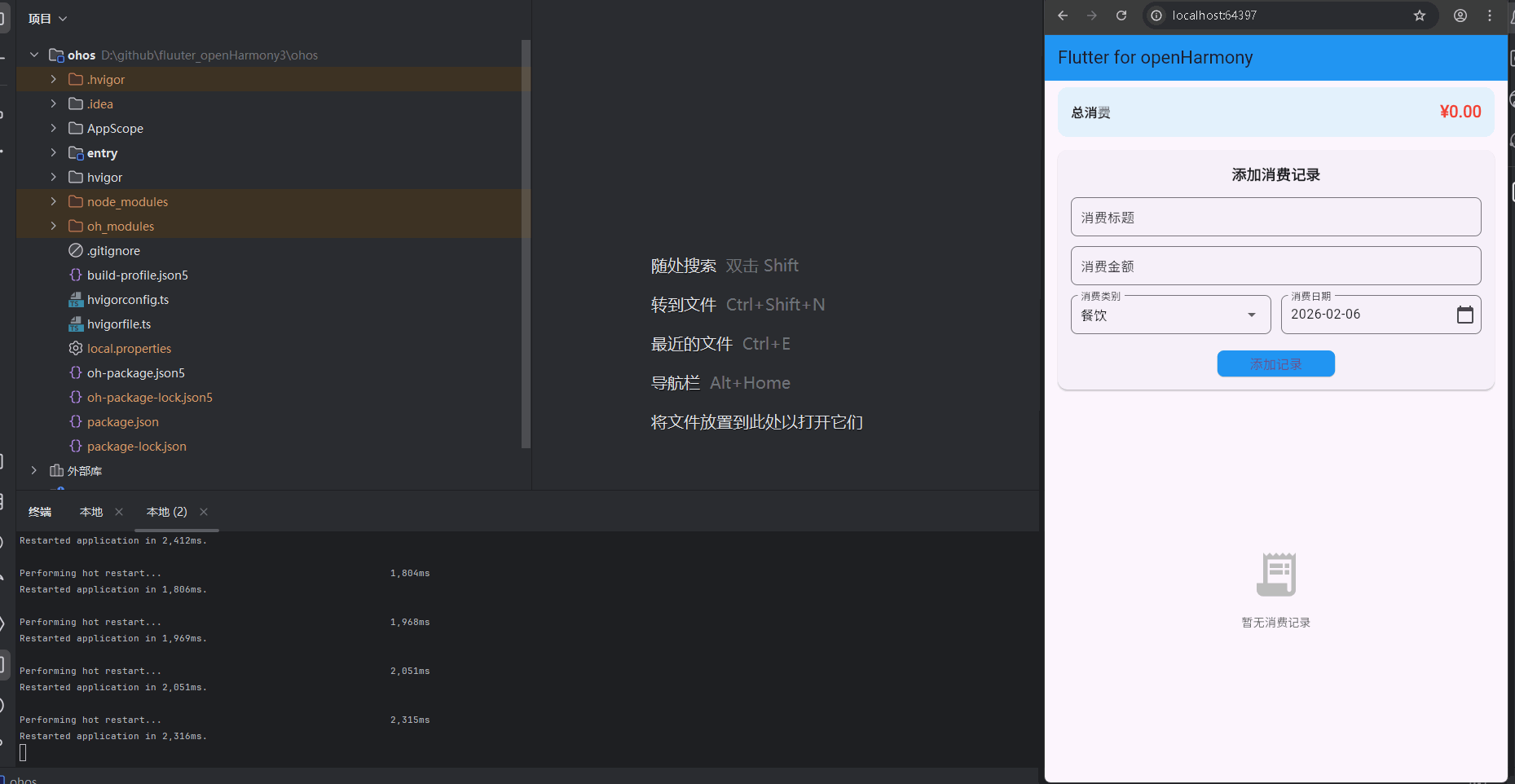This screenshot has width=1515, height=784.
Task: Collapse the ohos project root node
Action: coord(34,55)
